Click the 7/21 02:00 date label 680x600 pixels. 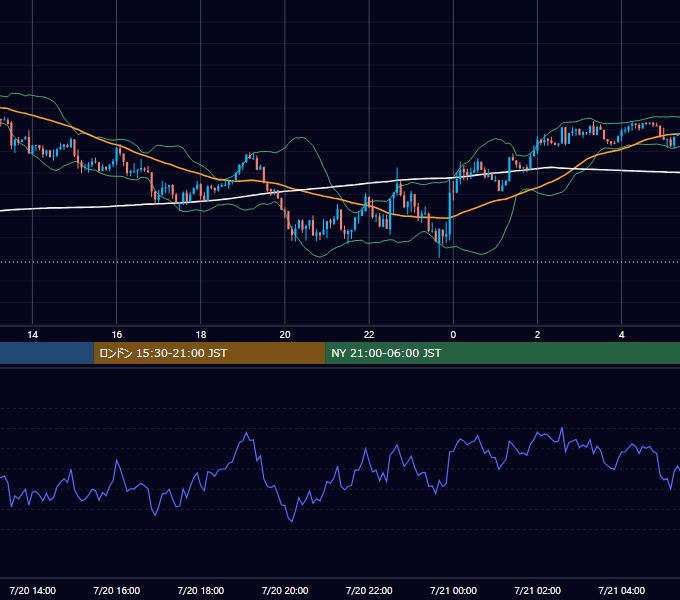tap(537, 590)
